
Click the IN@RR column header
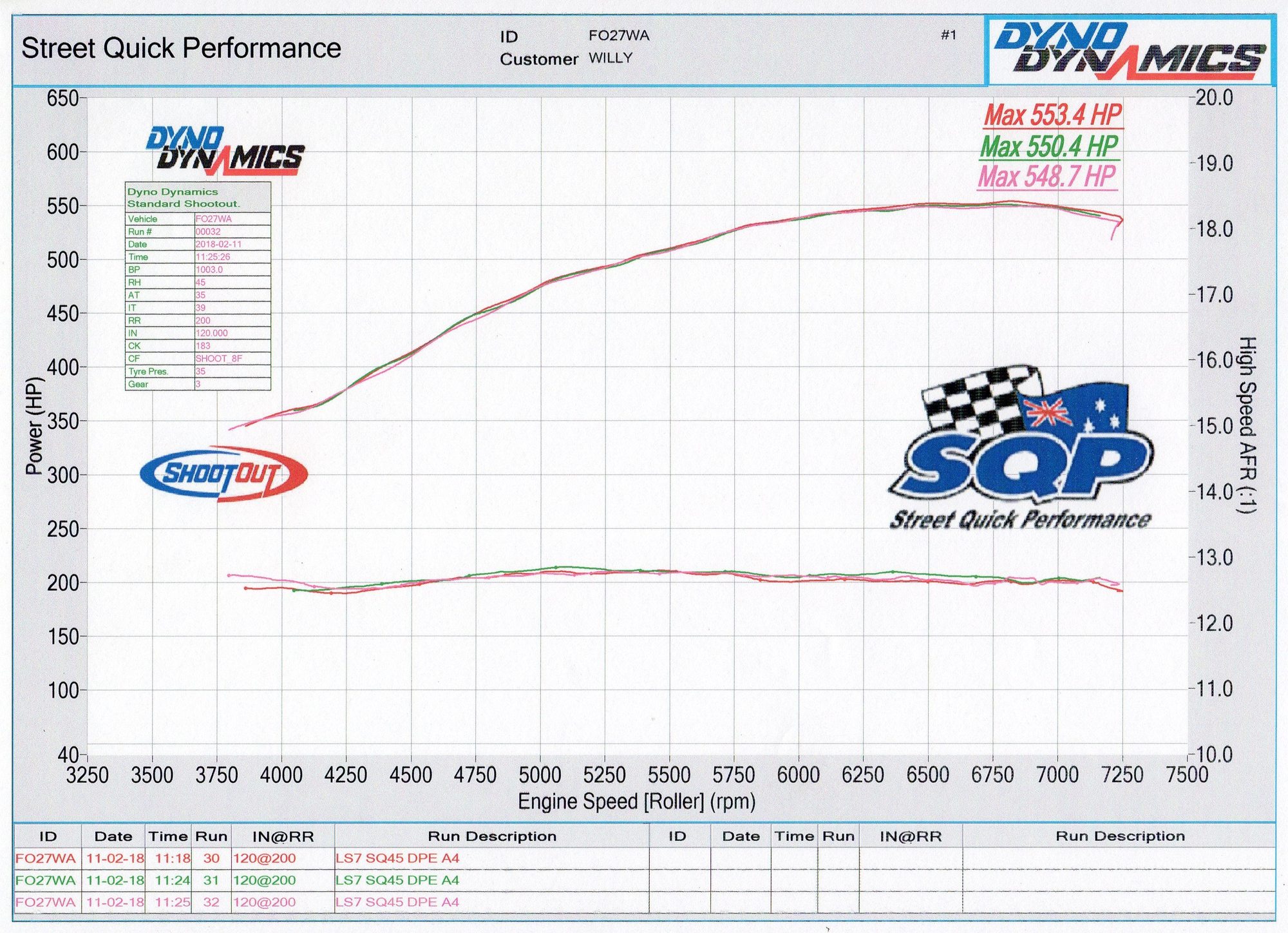283,836
